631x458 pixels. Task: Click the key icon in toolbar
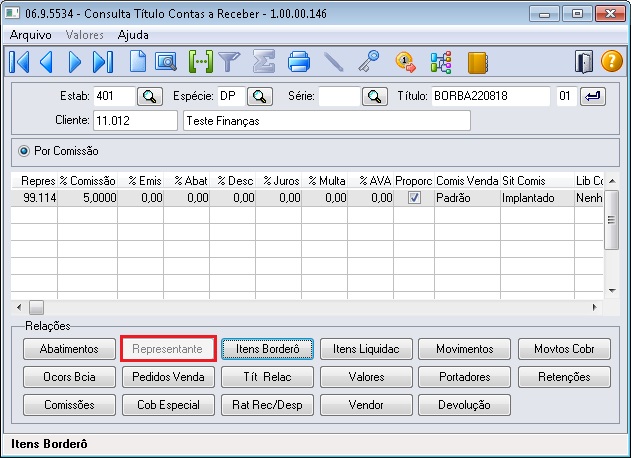coord(369,62)
